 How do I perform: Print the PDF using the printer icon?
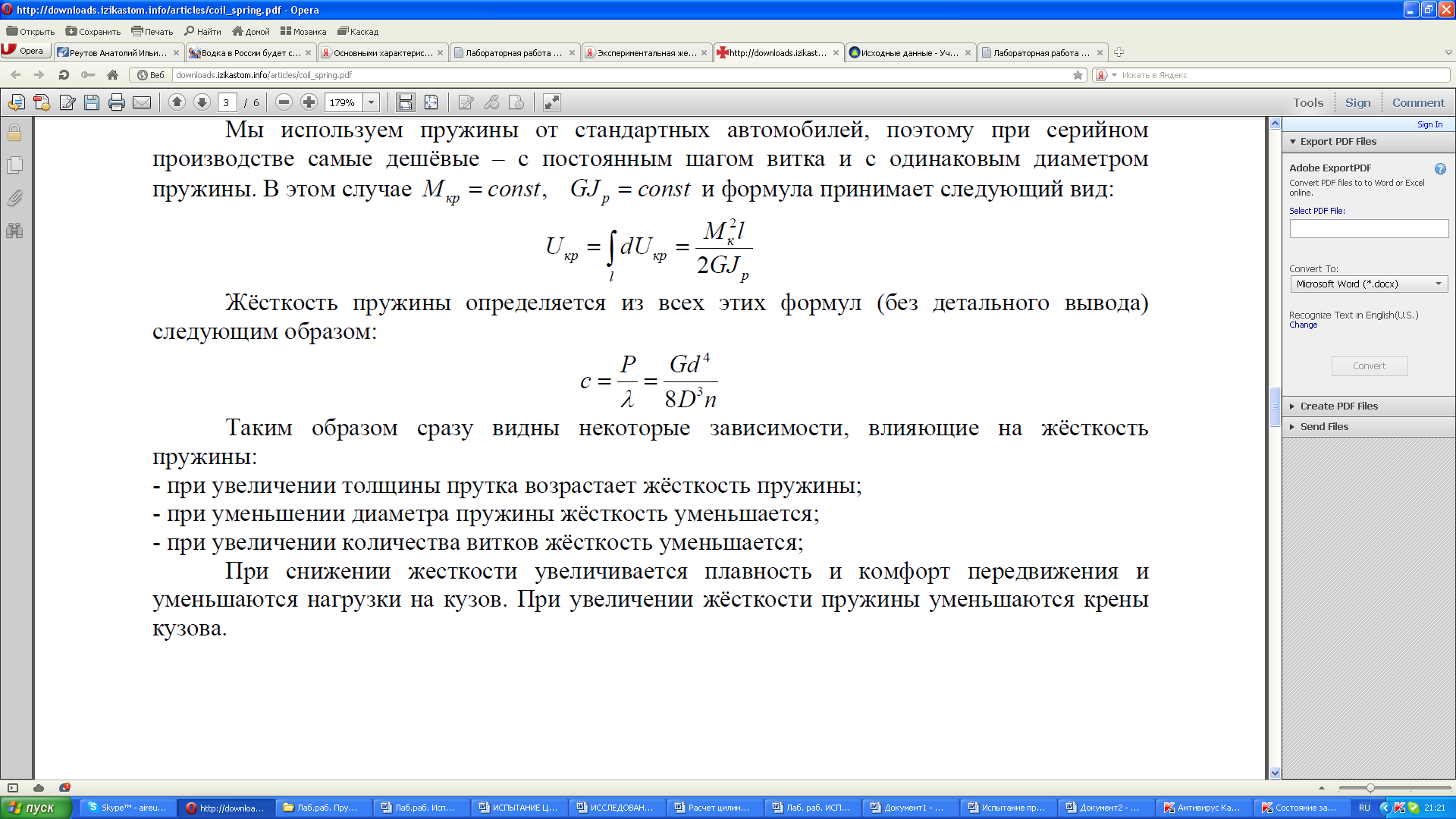pyautogui.click(x=117, y=102)
